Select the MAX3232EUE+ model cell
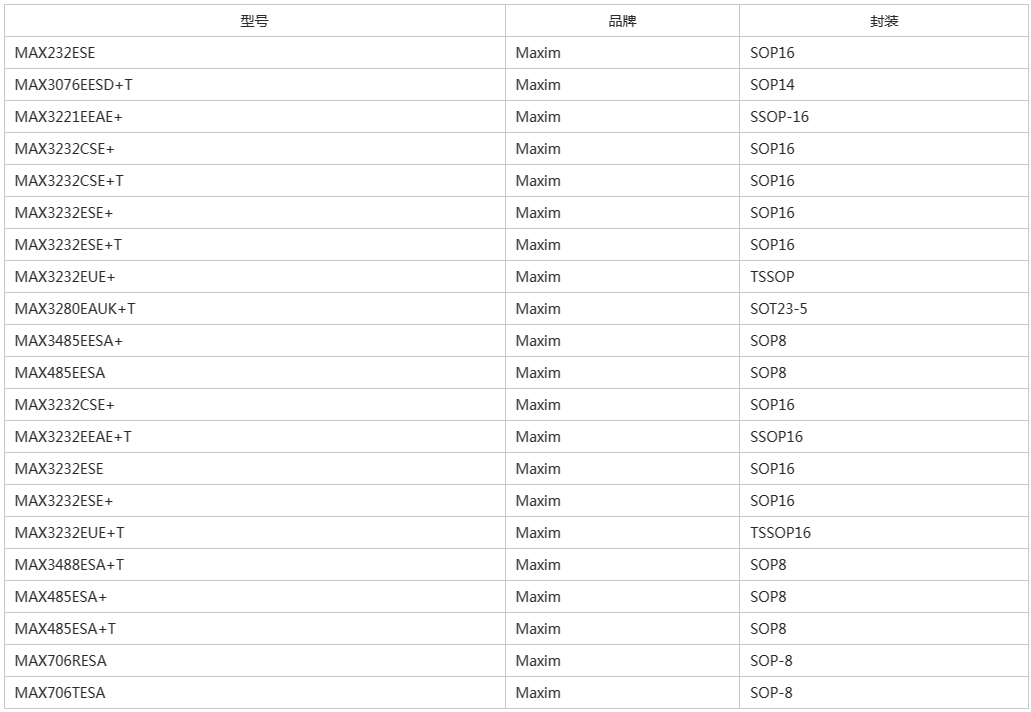Image resolution: width=1031 pixels, height=712 pixels. pyautogui.click(x=254, y=277)
